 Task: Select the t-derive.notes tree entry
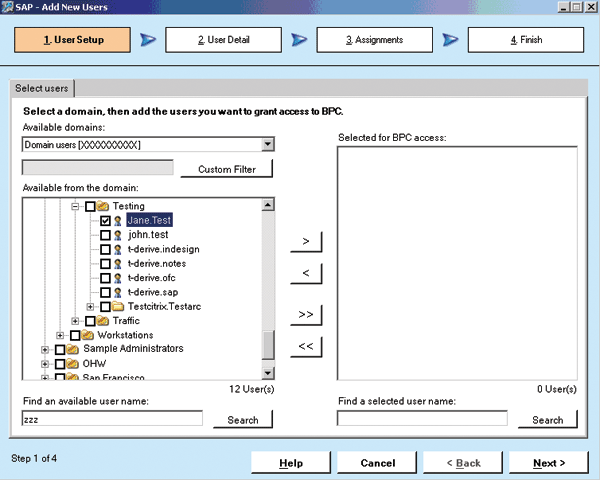point(157,264)
